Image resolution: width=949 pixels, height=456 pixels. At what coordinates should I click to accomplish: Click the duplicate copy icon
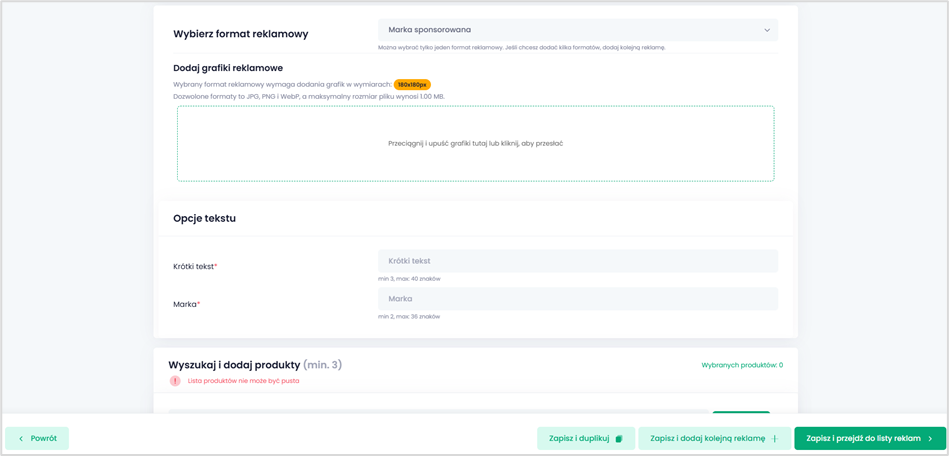coord(619,439)
